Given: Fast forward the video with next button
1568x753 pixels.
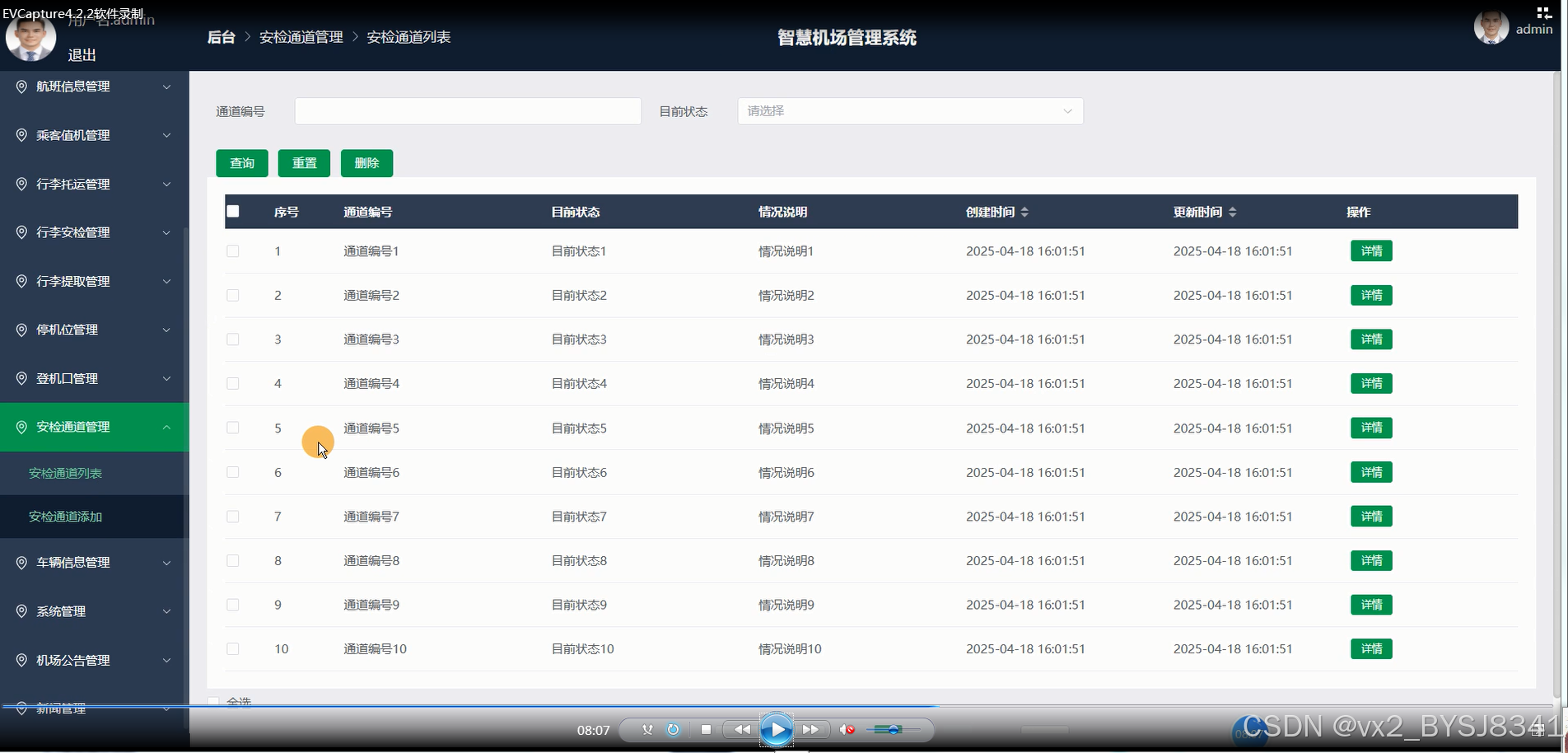Looking at the screenshot, I should (811, 729).
